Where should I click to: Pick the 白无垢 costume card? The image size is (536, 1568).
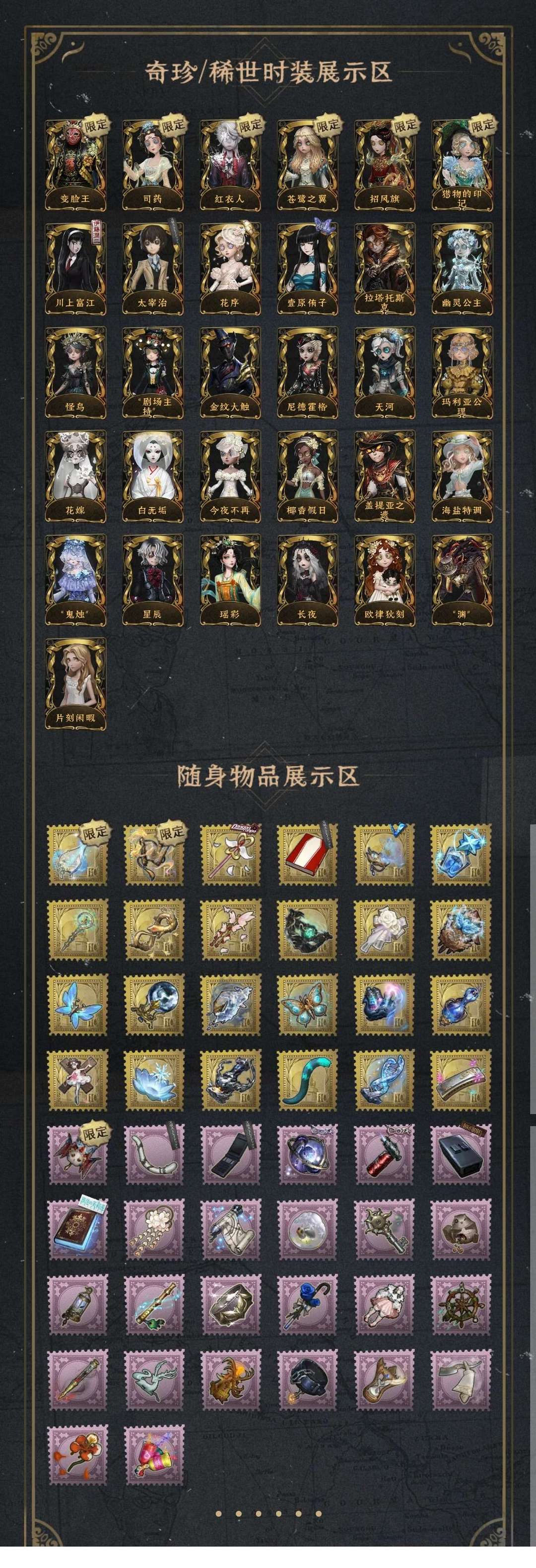[x=152, y=477]
